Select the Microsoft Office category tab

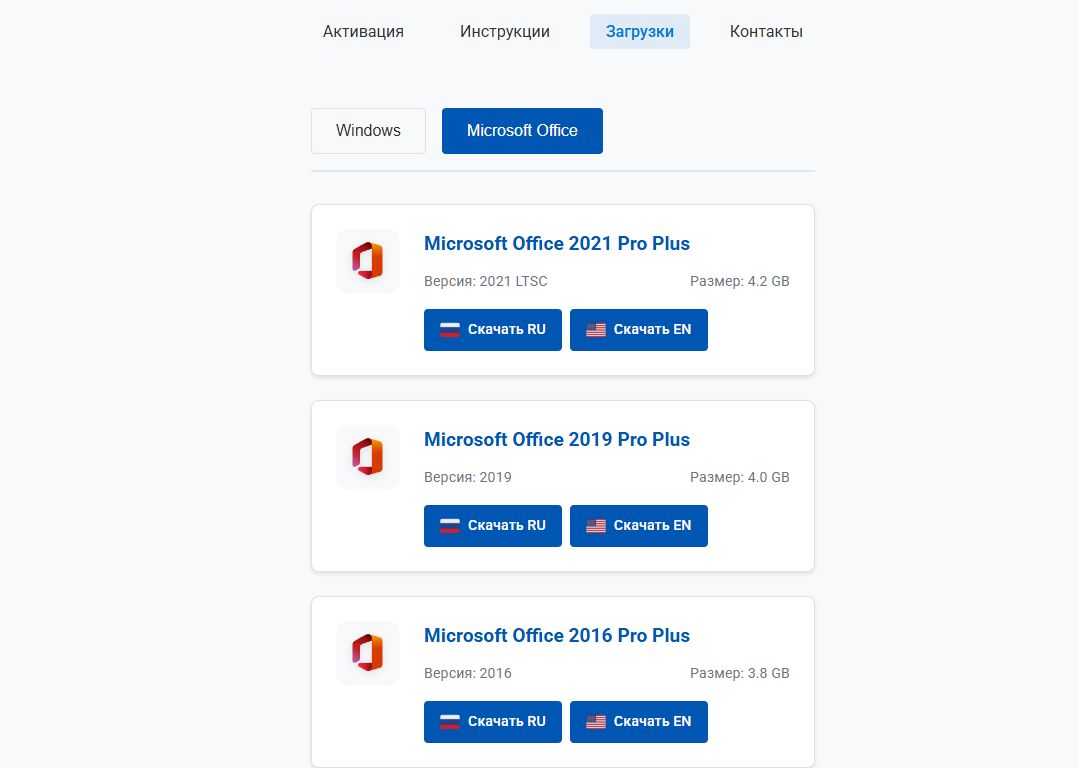tap(522, 131)
